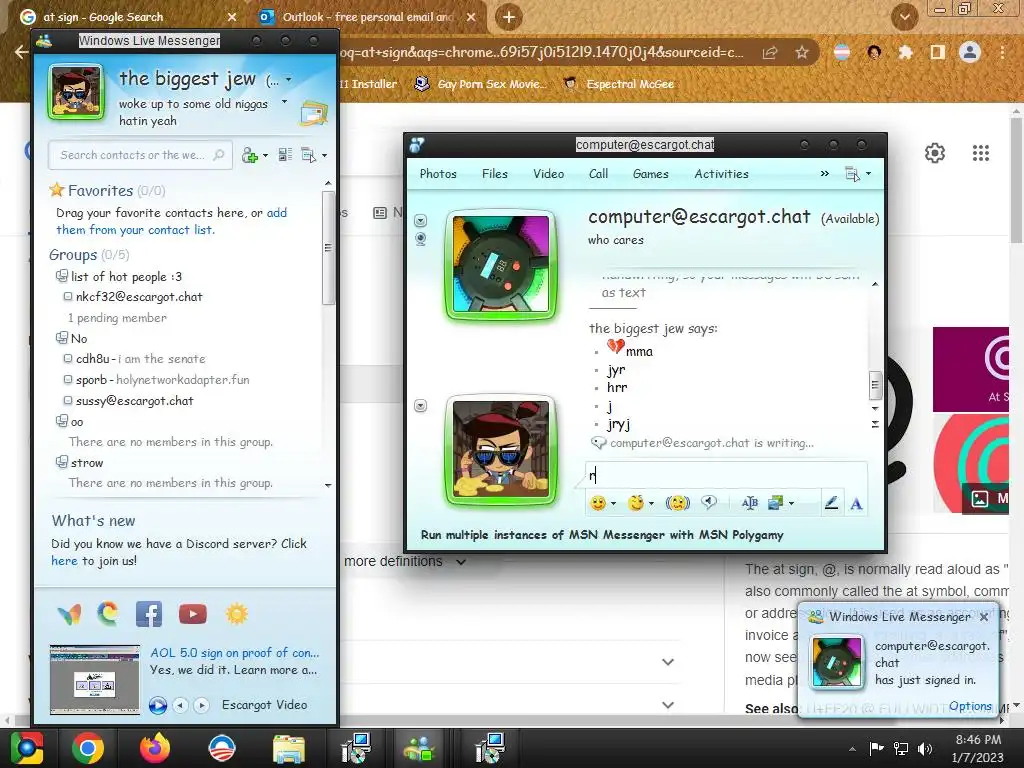The image size is (1024, 768).
Task: Open the background picker icon
Action: point(776,503)
